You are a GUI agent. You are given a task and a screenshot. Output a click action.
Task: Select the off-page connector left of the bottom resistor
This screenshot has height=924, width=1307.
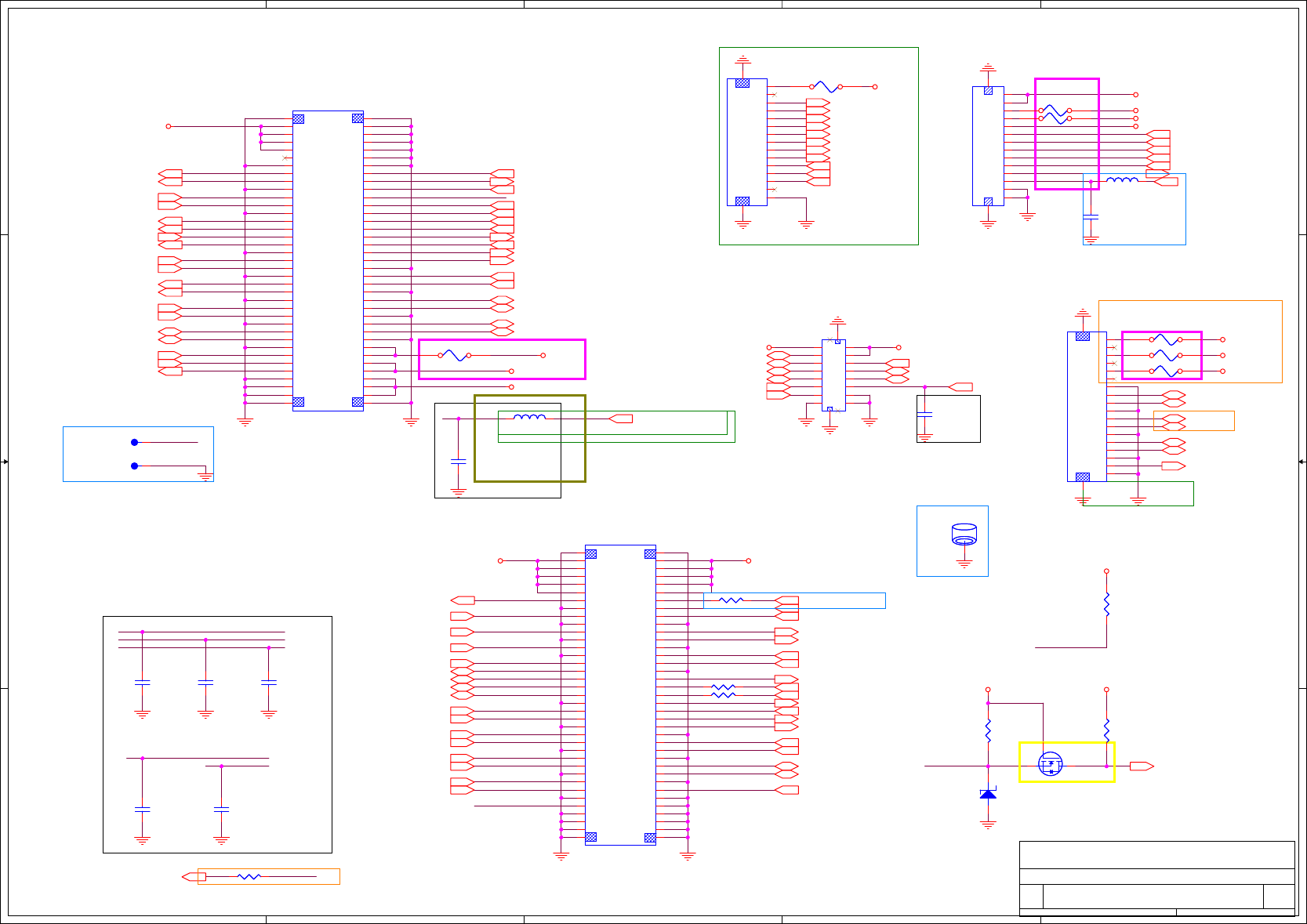(194, 876)
